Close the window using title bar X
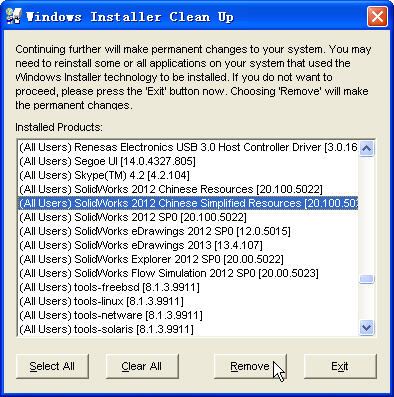This screenshot has height=397, width=394. (x=377, y=16)
